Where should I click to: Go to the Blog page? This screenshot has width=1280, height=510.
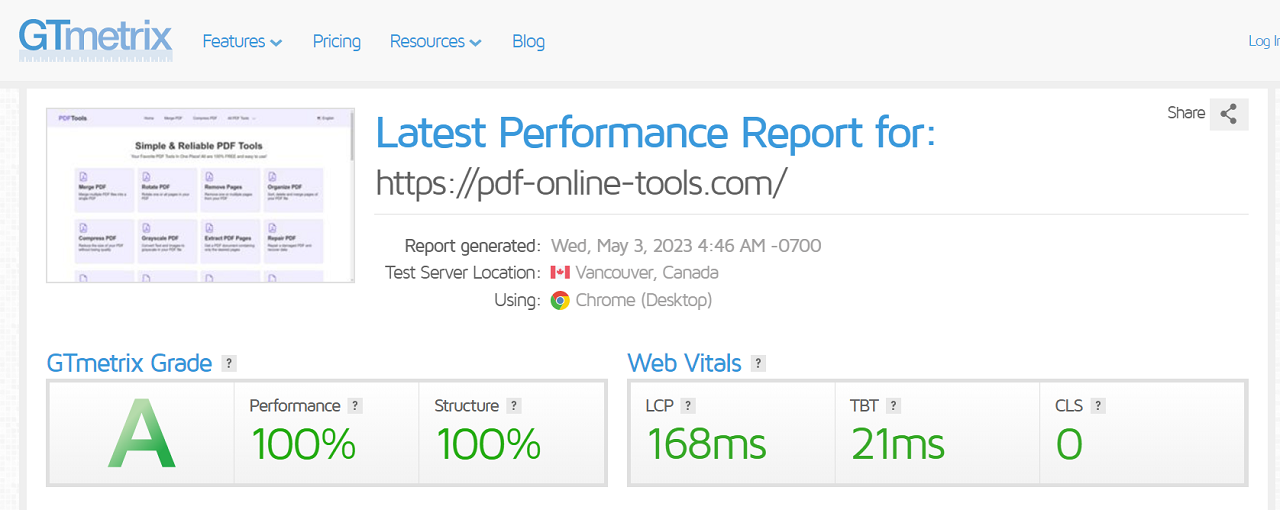pyautogui.click(x=528, y=41)
